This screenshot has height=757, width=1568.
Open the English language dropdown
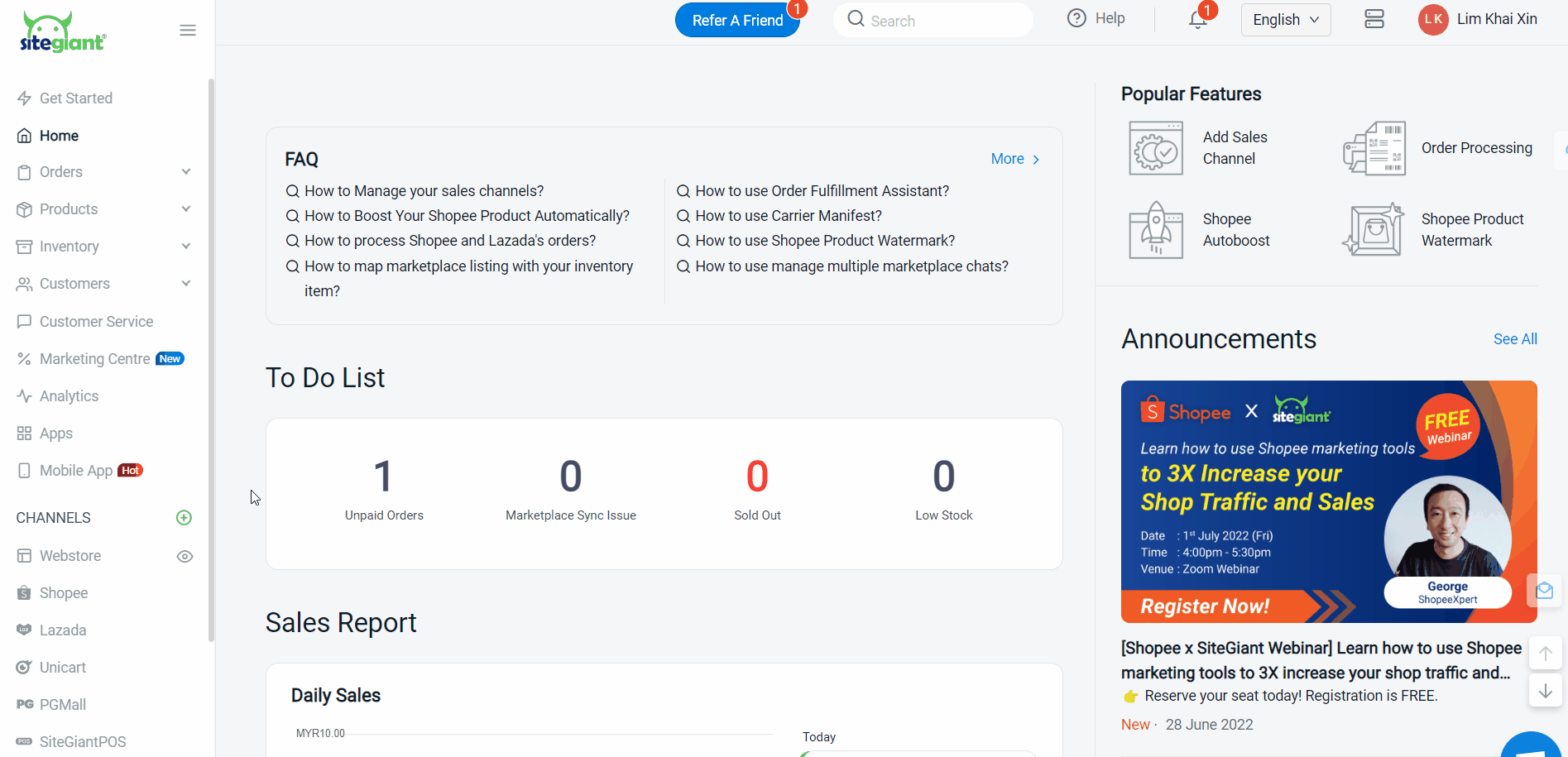(x=1286, y=20)
